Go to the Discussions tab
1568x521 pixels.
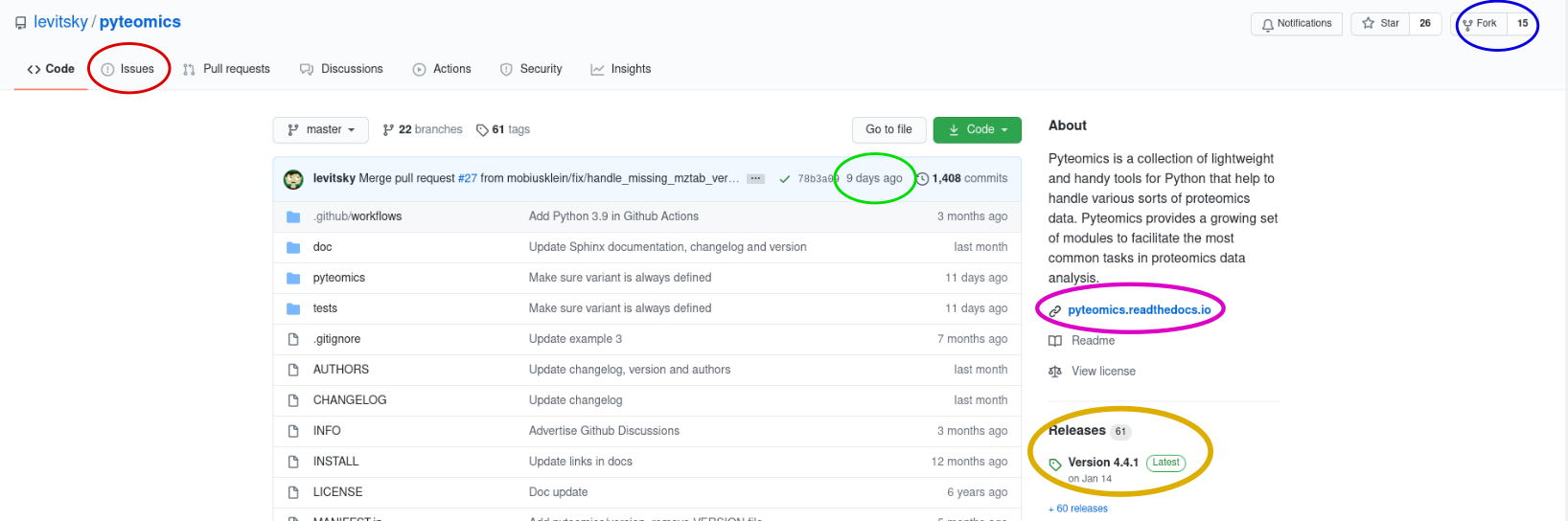coord(341,69)
